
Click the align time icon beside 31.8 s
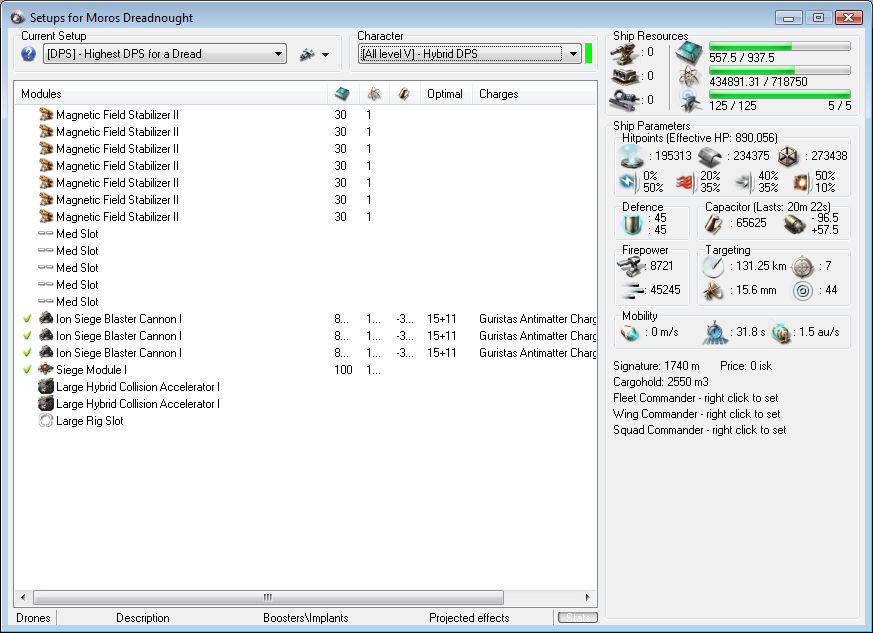714,332
